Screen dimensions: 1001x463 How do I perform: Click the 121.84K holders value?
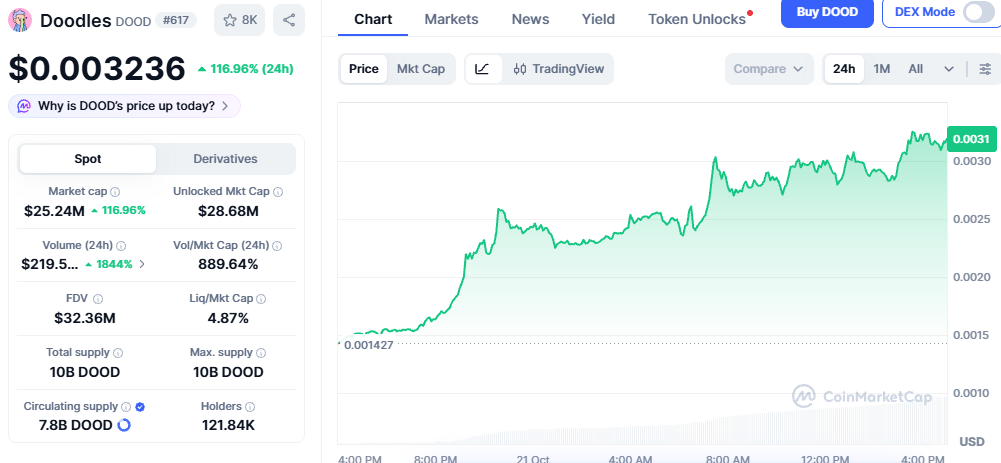click(x=229, y=425)
